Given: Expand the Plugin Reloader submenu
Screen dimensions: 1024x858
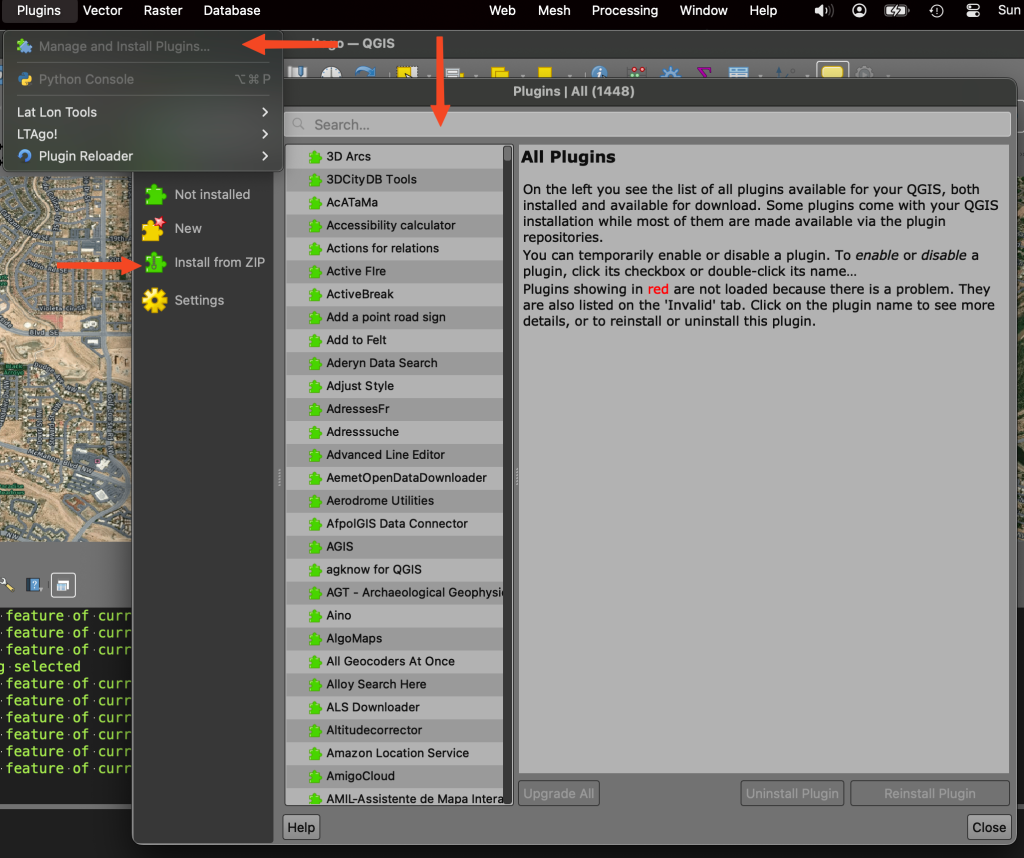Looking at the screenshot, I should tap(142, 156).
